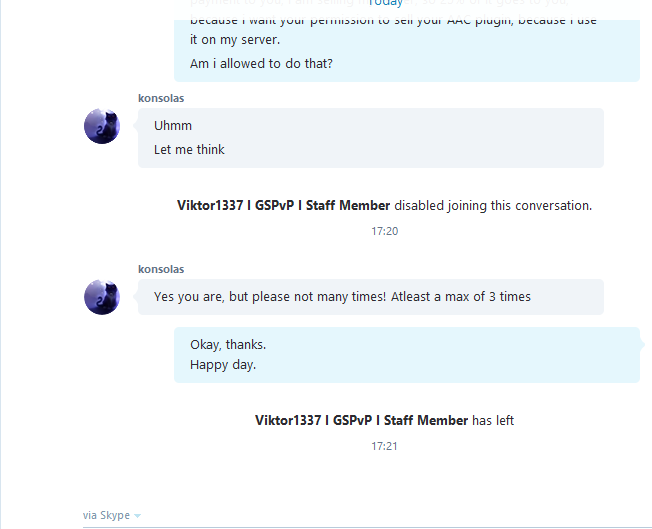Click the 'has left' notice text
This screenshot has width=652, height=529.
click(x=493, y=420)
